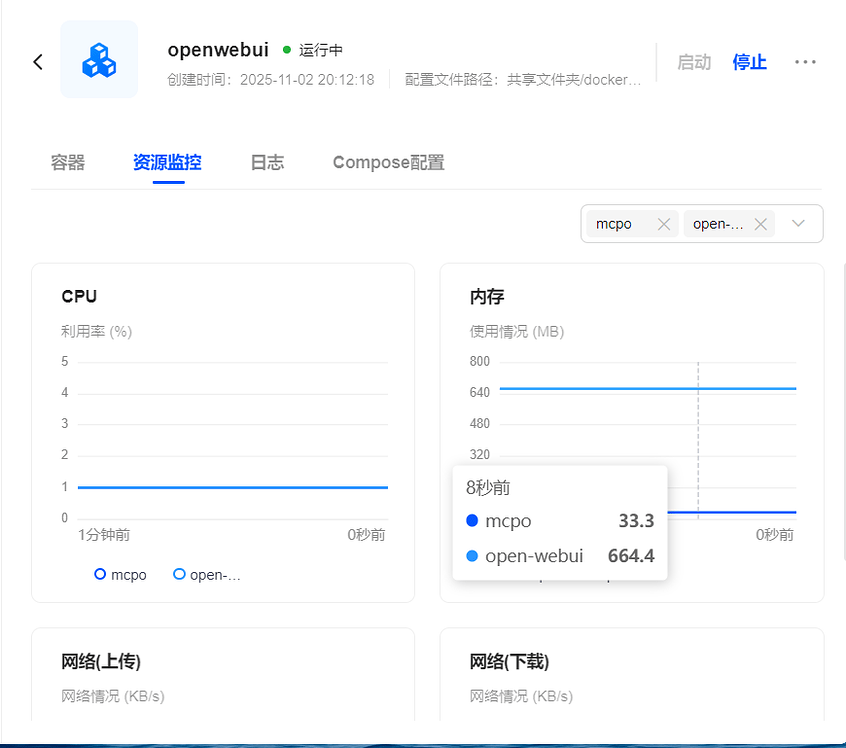Go back using the left arrow
This screenshot has height=748, width=846.
tap(38, 62)
